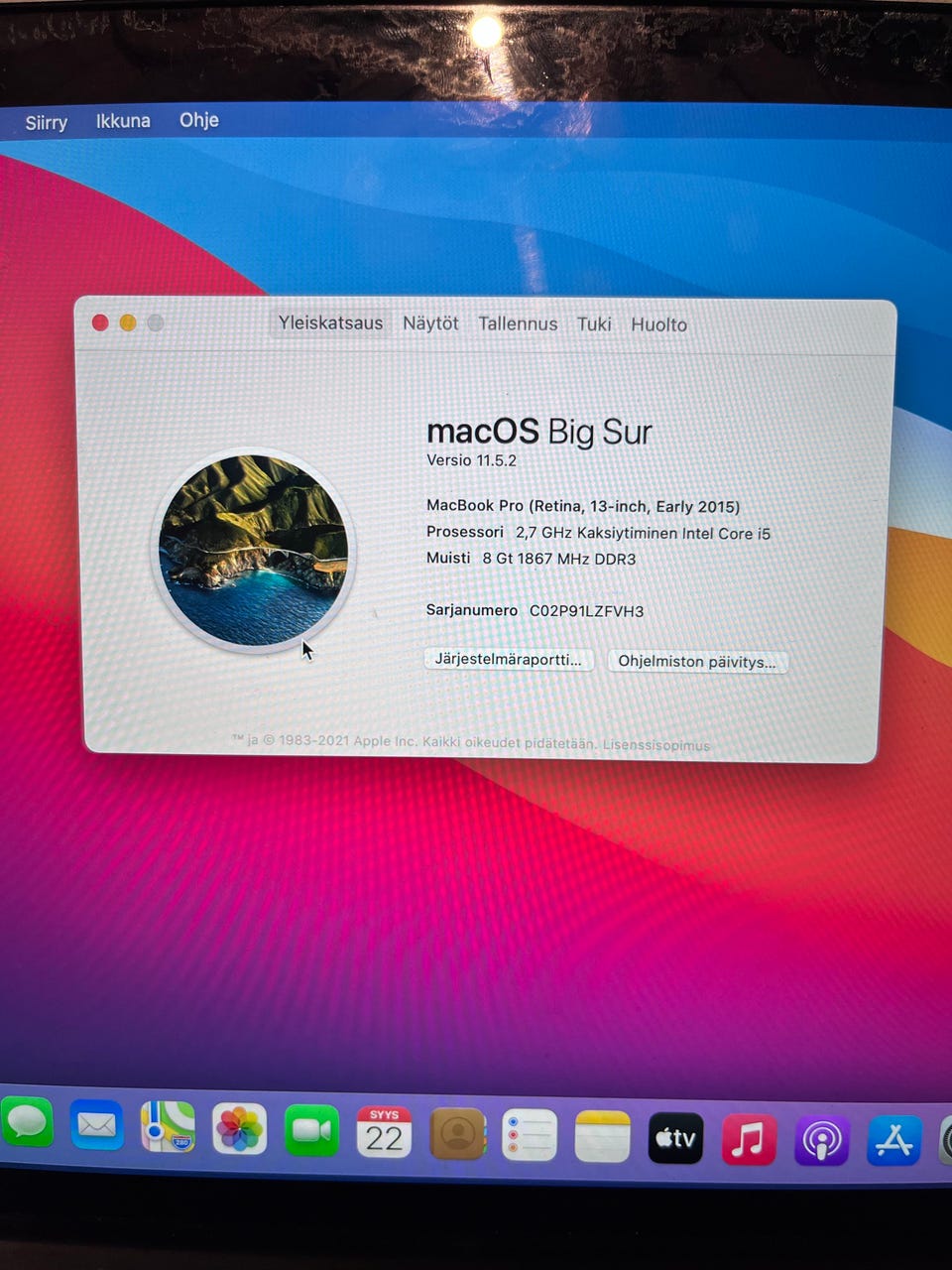Open the Huolto tab

(x=658, y=324)
